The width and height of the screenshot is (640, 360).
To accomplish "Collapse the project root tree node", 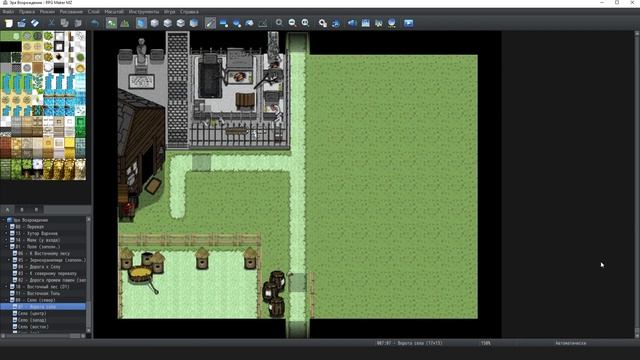I will coord(4,220).
